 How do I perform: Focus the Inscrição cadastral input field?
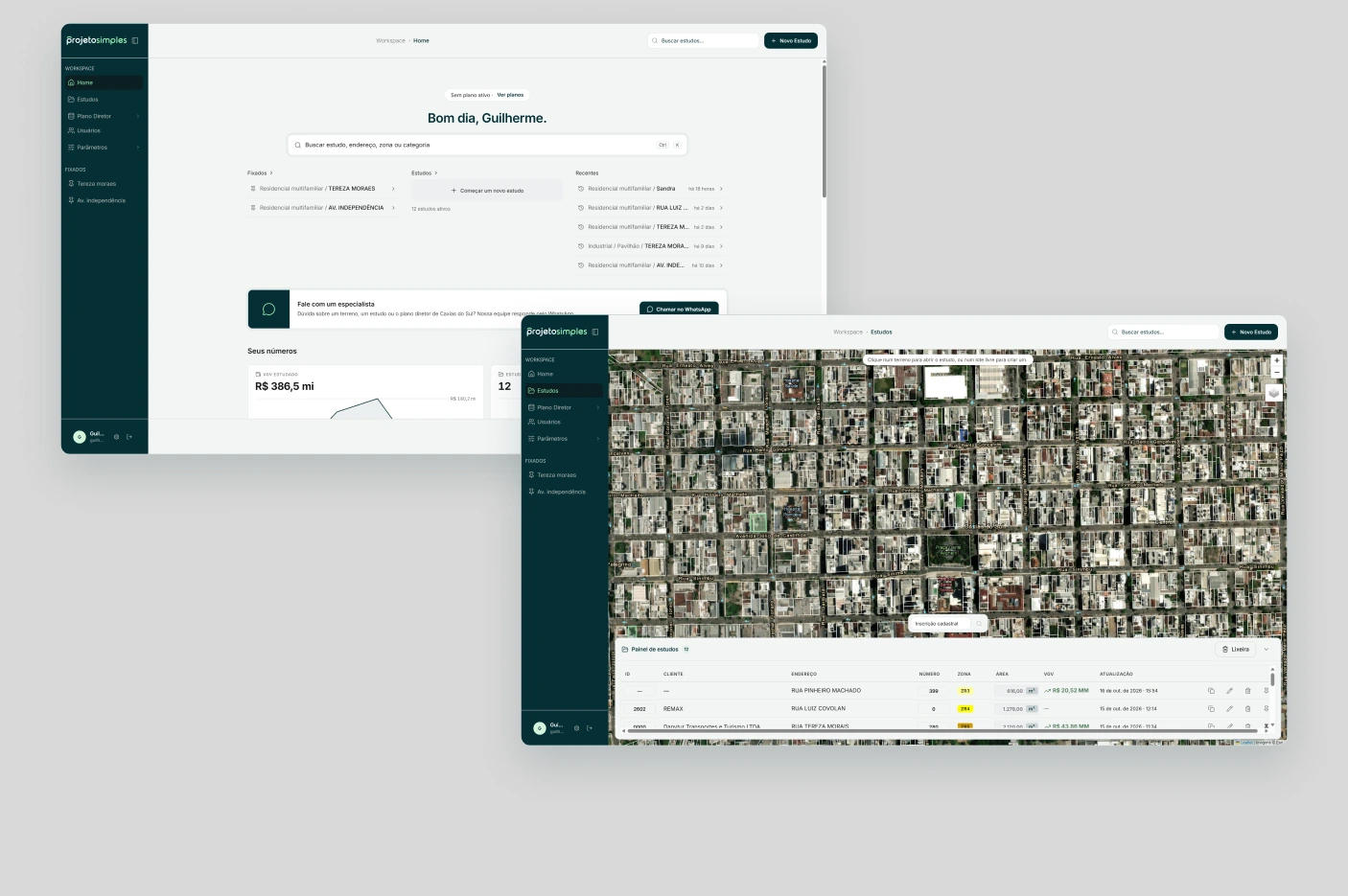click(x=940, y=624)
